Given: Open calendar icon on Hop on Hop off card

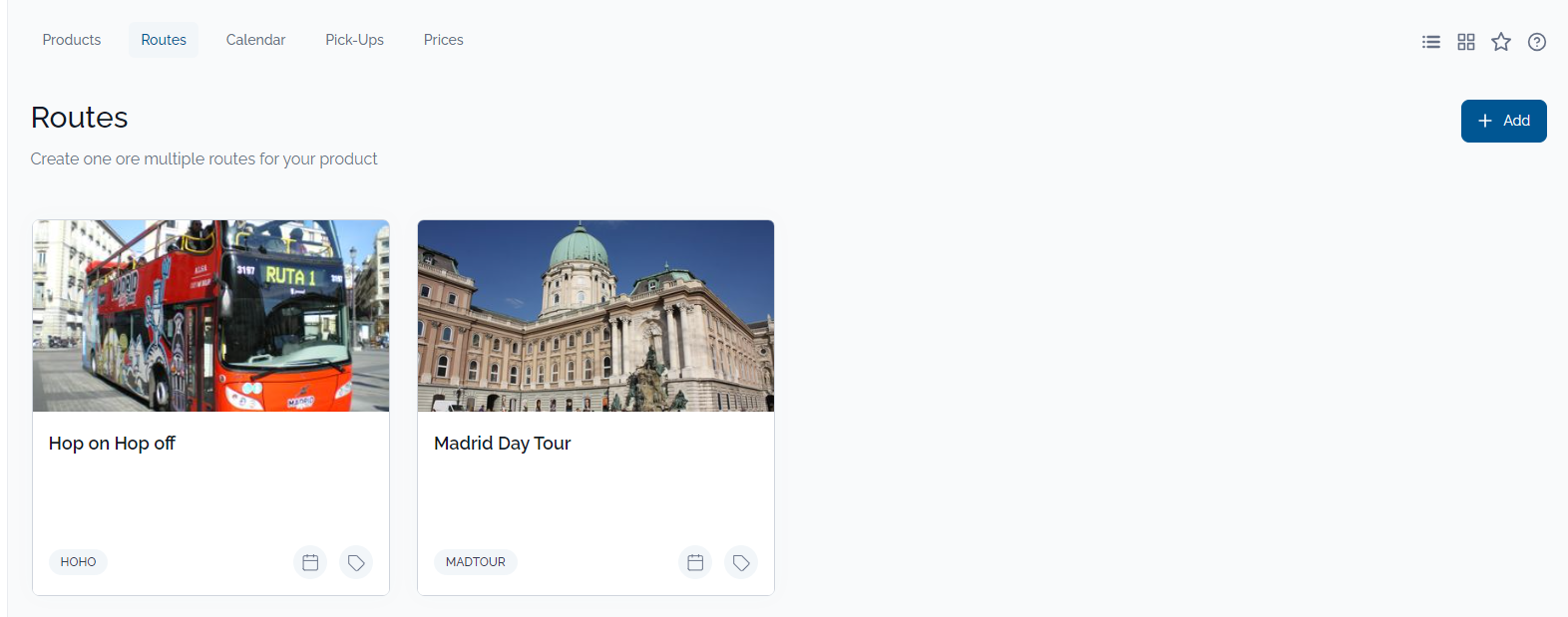Looking at the screenshot, I should (x=310, y=562).
